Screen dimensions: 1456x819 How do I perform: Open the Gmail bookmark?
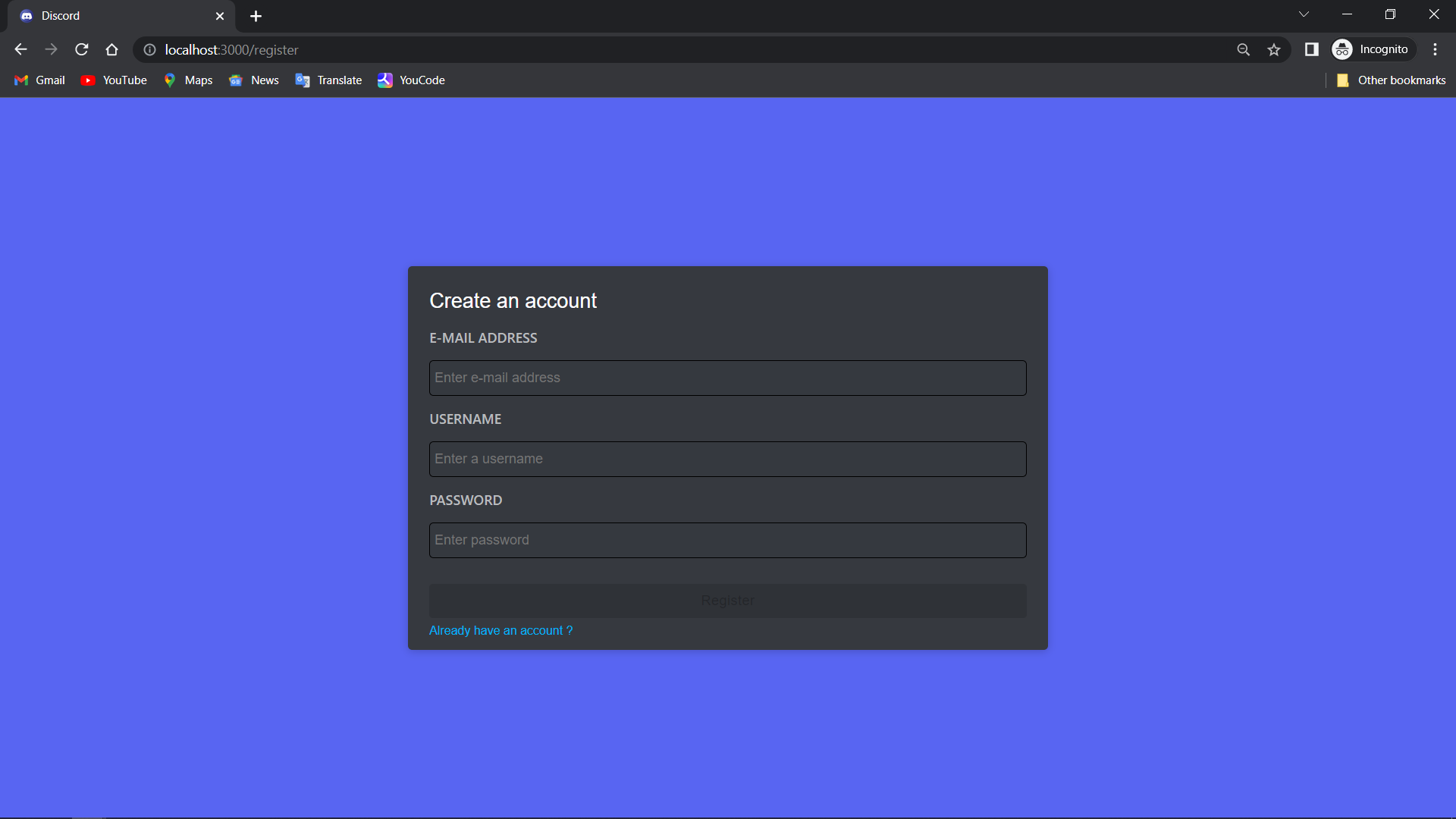(x=40, y=80)
